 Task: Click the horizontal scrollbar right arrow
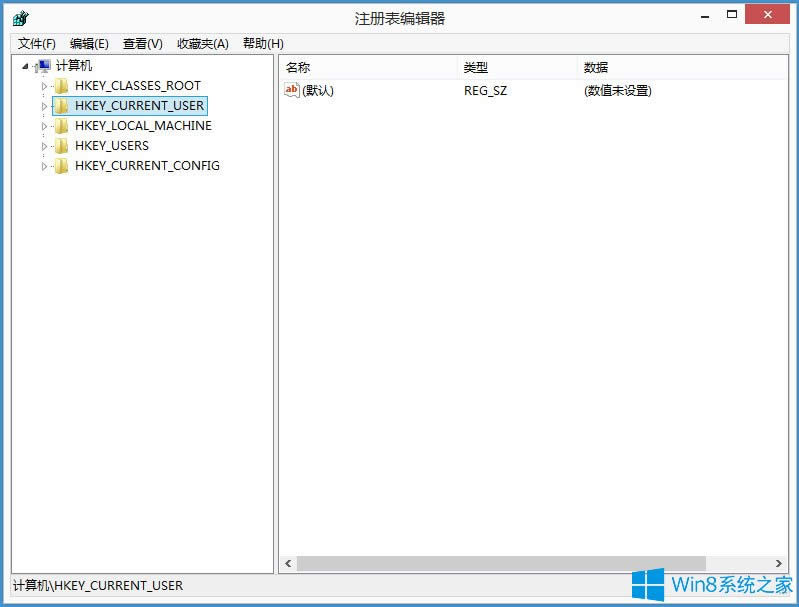click(x=779, y=563)
